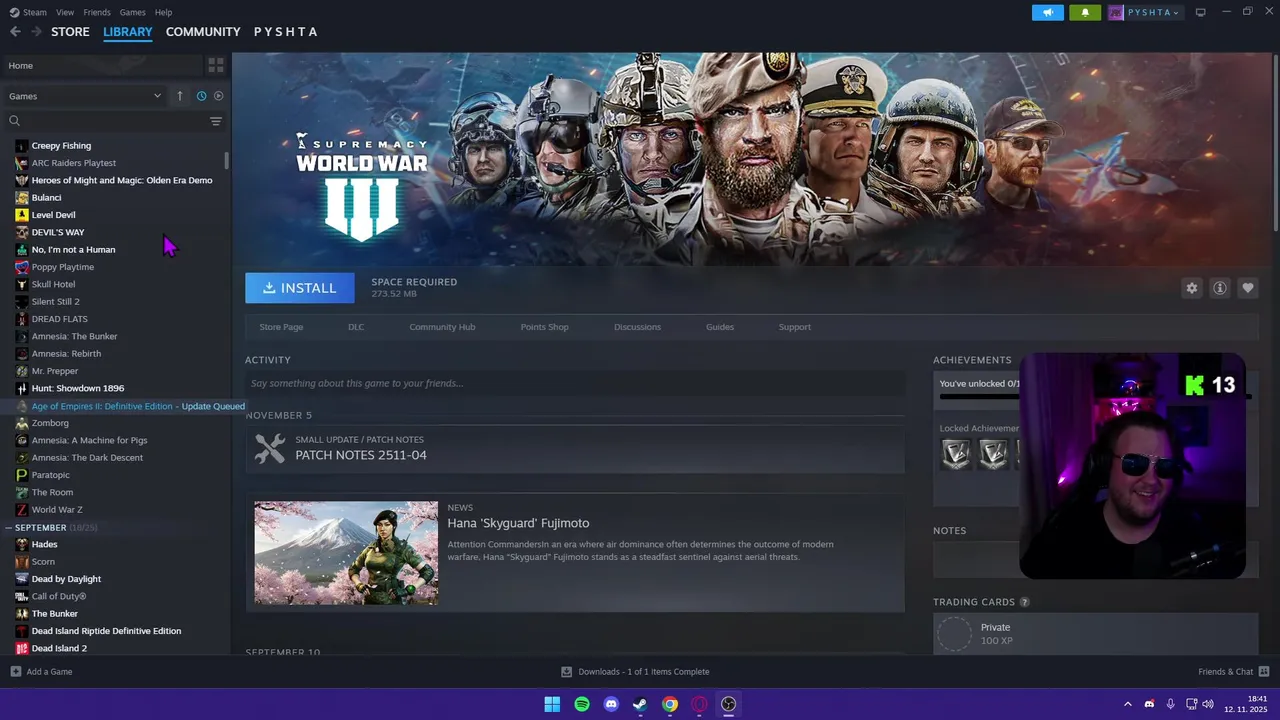Image resolution: width=1280 pixels, height=720 pixels.
Task: Open Downloads status in bottom bar
Action: (x=635, y=672)
